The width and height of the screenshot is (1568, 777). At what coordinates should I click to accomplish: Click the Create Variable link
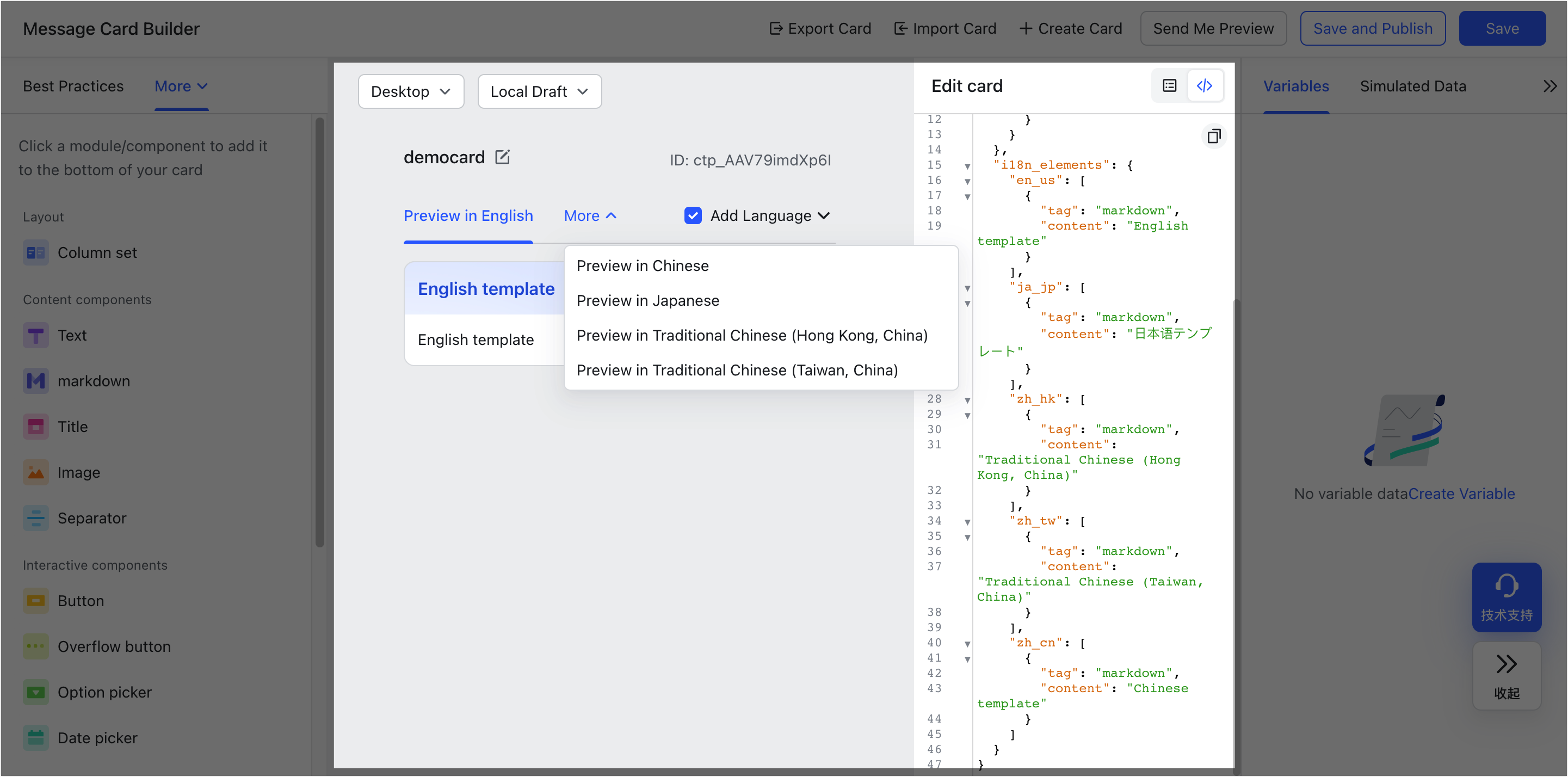click(x=1461, y=494)
